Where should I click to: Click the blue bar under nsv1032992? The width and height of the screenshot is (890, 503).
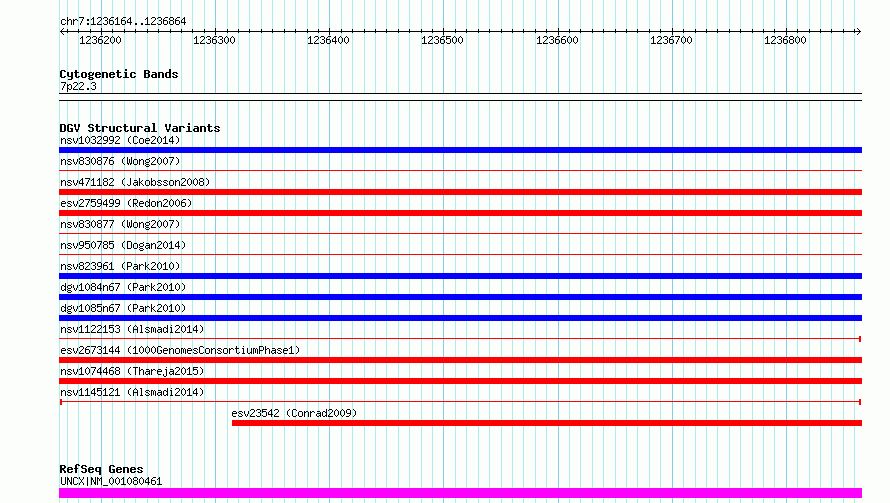tap(460, 150)
